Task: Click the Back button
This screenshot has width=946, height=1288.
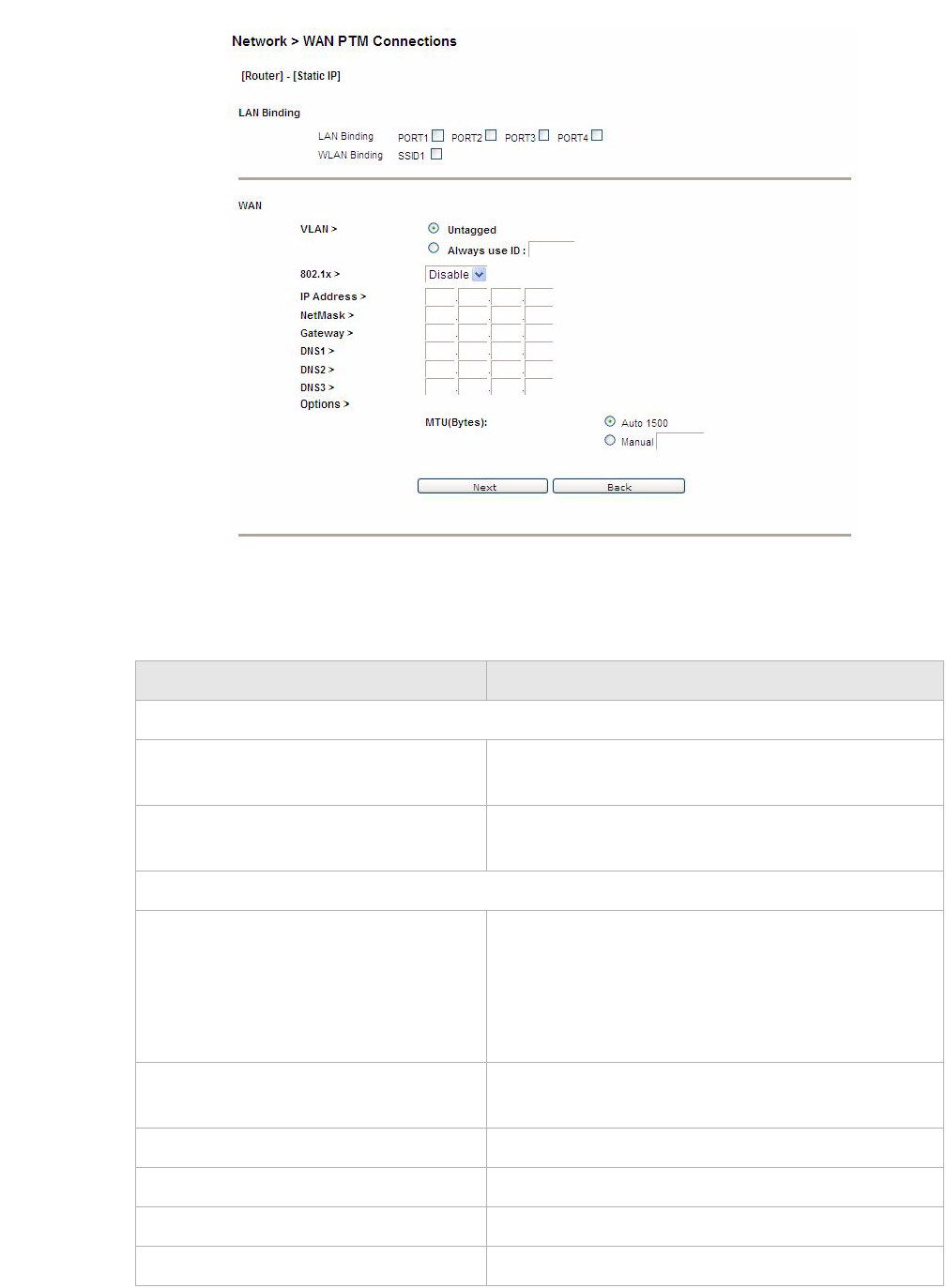Action: click(618, 486)
